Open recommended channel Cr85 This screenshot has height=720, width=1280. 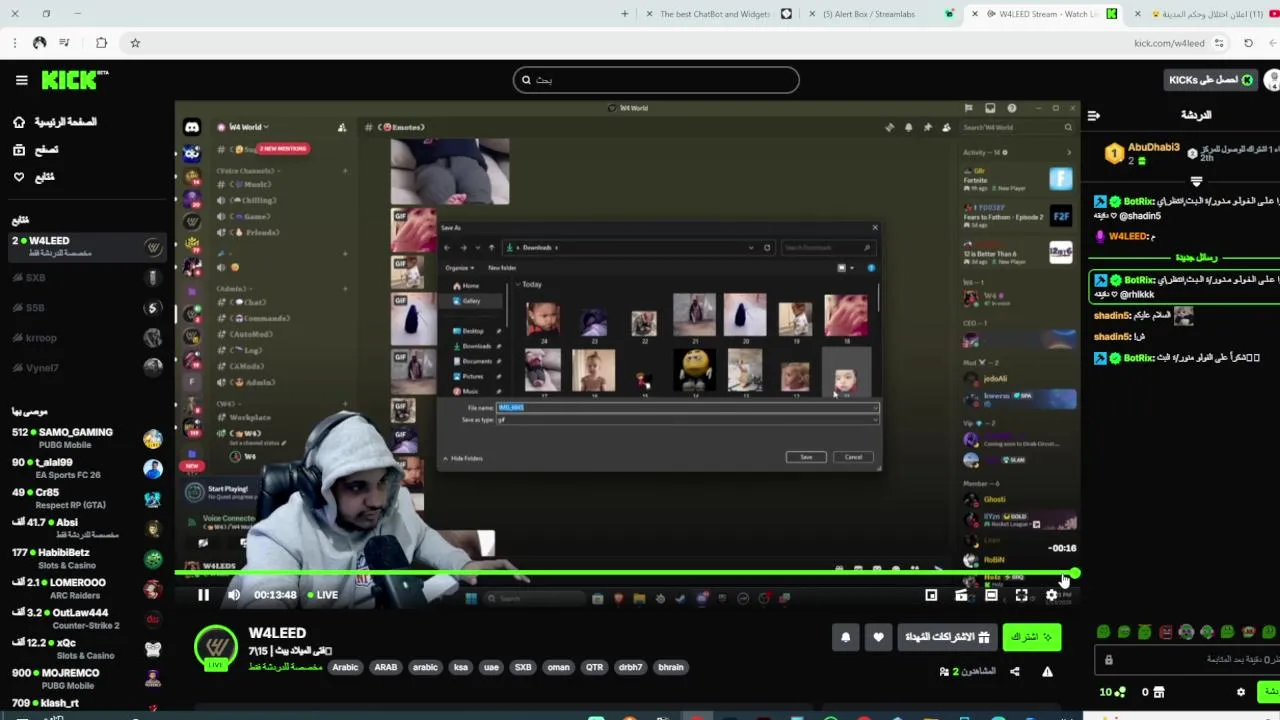click(x=87, y=498)
